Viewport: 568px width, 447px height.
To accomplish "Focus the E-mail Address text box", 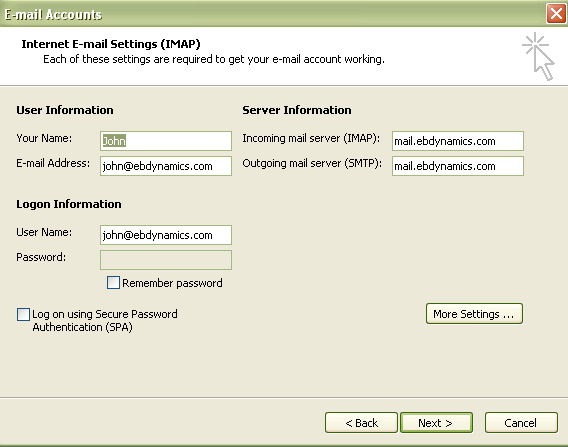I will tap(166, 166).
